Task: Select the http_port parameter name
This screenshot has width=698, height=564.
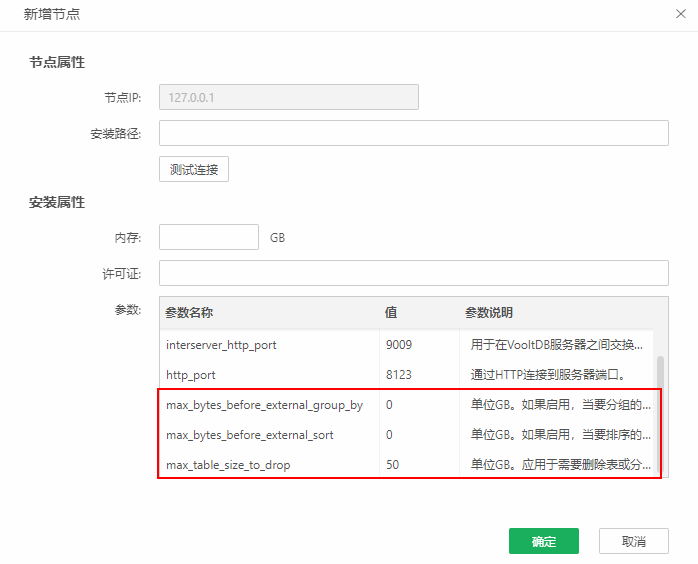Action: click(191, 375)
